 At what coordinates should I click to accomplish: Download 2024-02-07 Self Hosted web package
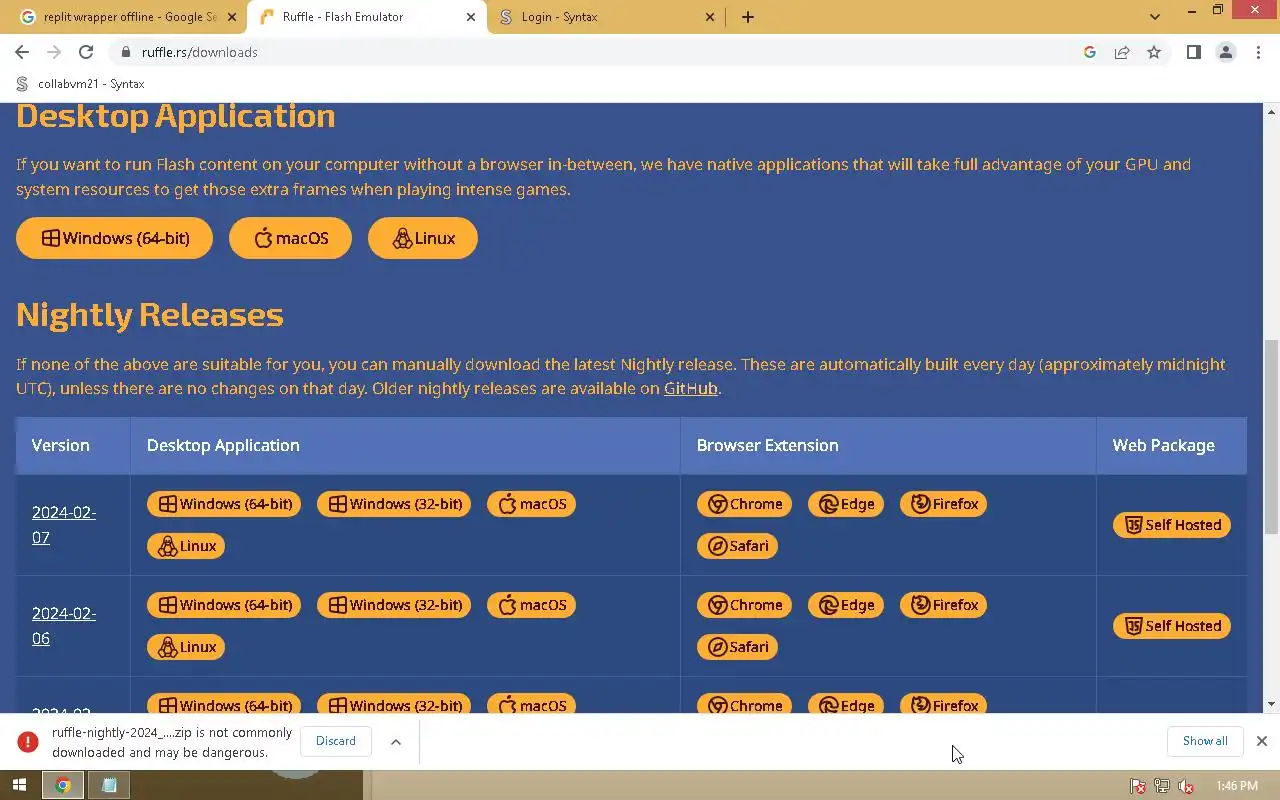point(1172,525)
